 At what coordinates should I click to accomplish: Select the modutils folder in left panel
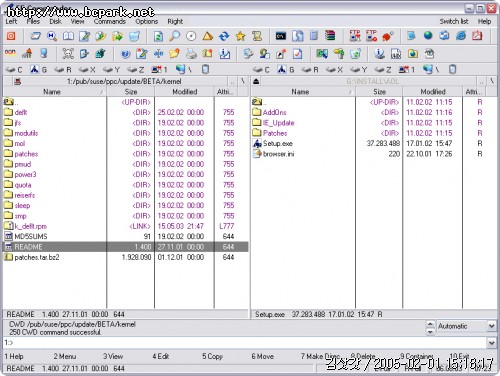[125, 133]
